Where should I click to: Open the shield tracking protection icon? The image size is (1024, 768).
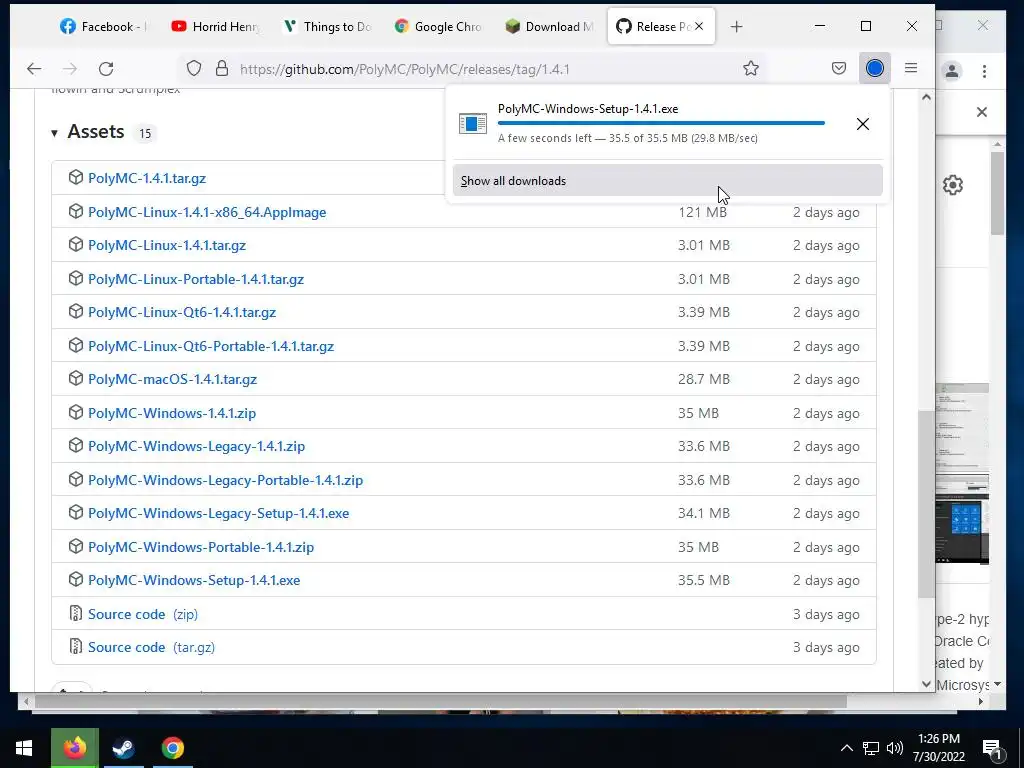coord(194,69)
